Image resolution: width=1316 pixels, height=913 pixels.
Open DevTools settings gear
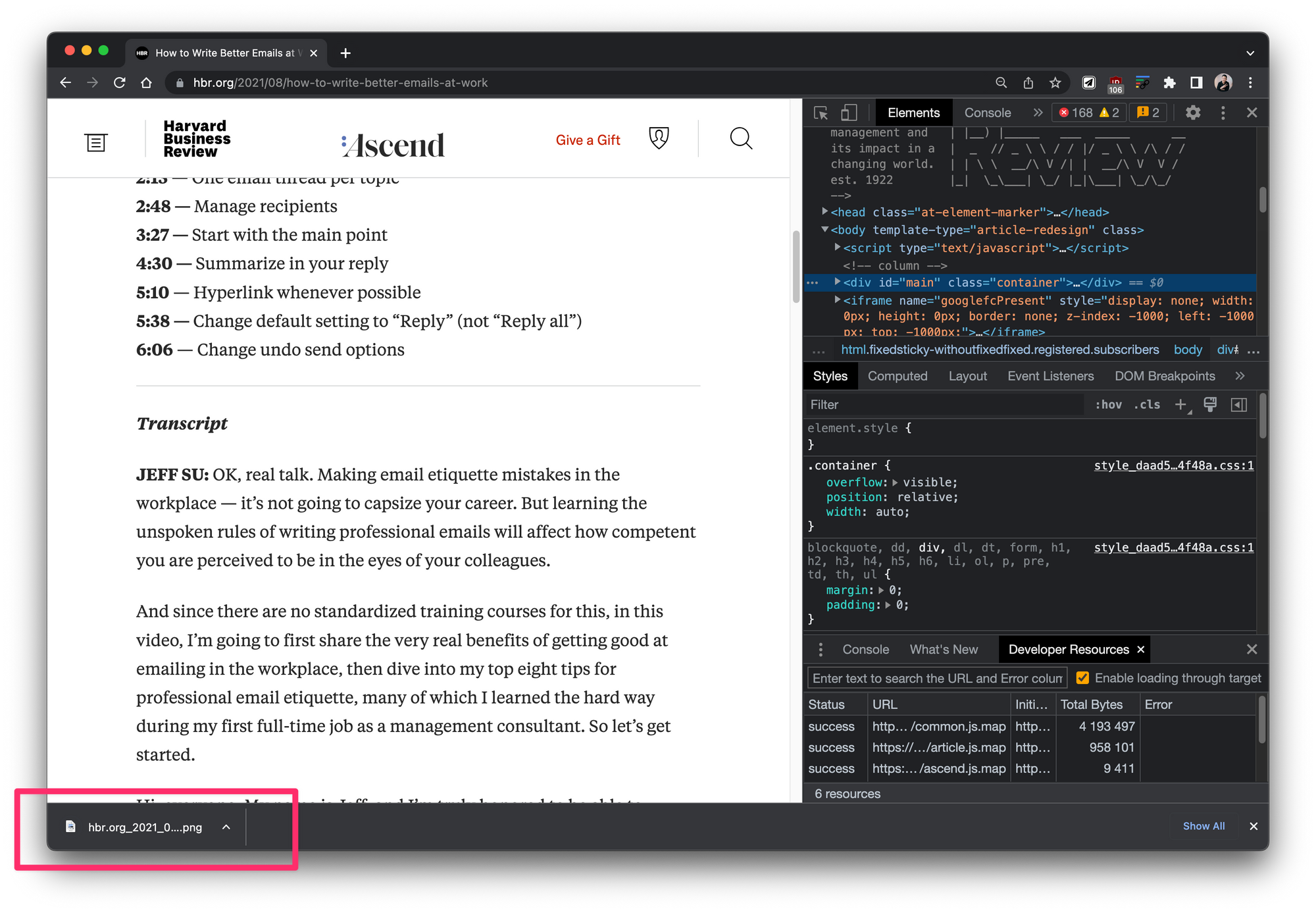1193,113
